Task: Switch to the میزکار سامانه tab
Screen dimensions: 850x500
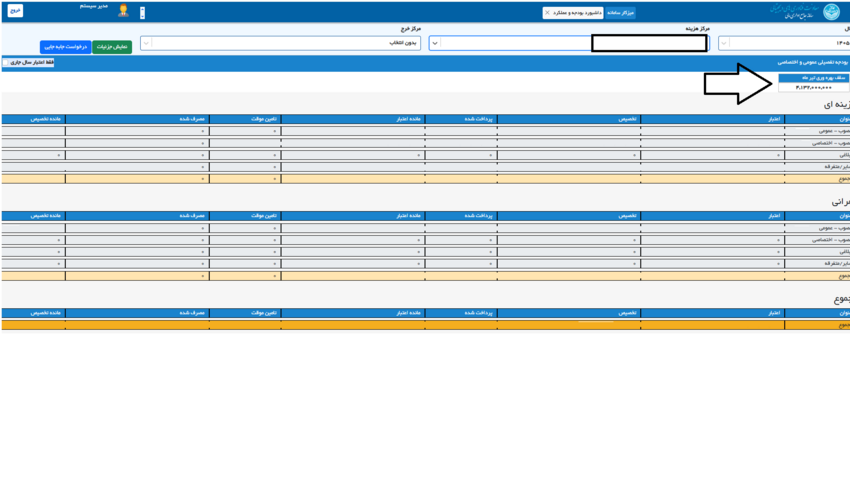Action: point(620,12)
